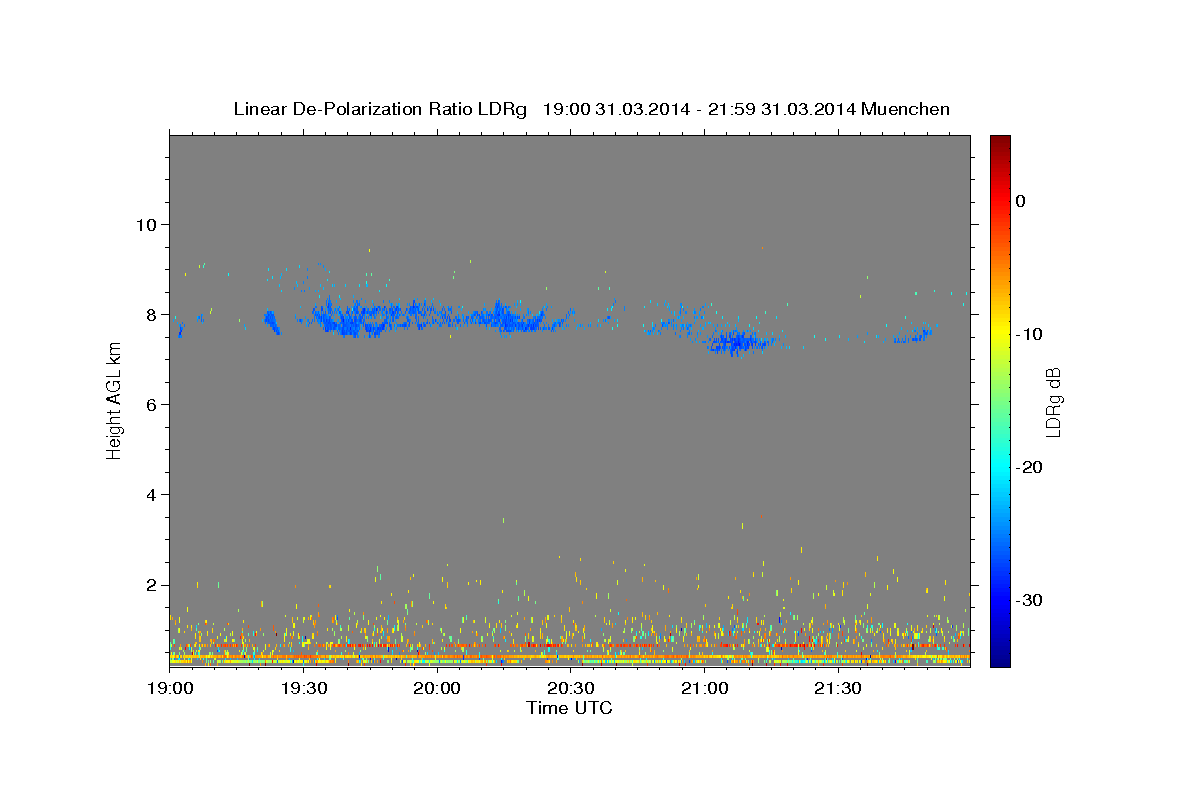This screenshot has height=800, width=1200.
Task: Click the height tick label 6
Action: [152, 404]
